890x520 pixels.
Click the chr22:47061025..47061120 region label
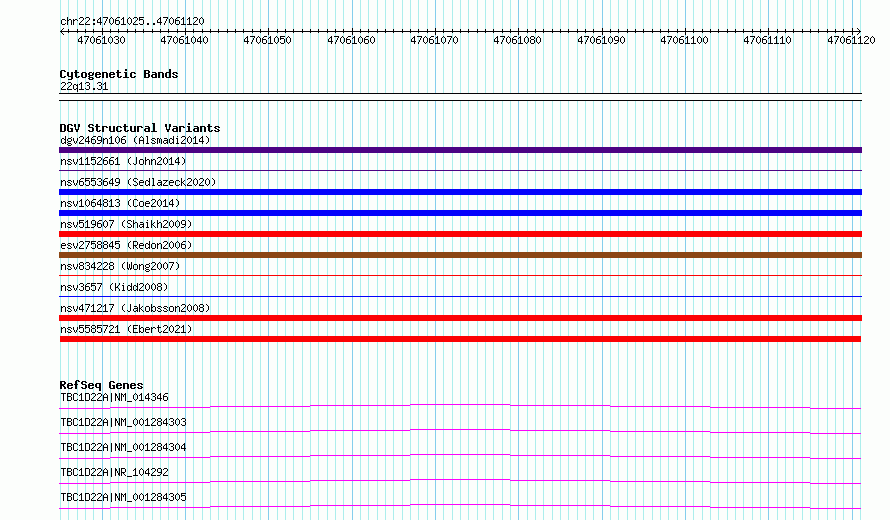pyautogui.click(x=132, y=21)
